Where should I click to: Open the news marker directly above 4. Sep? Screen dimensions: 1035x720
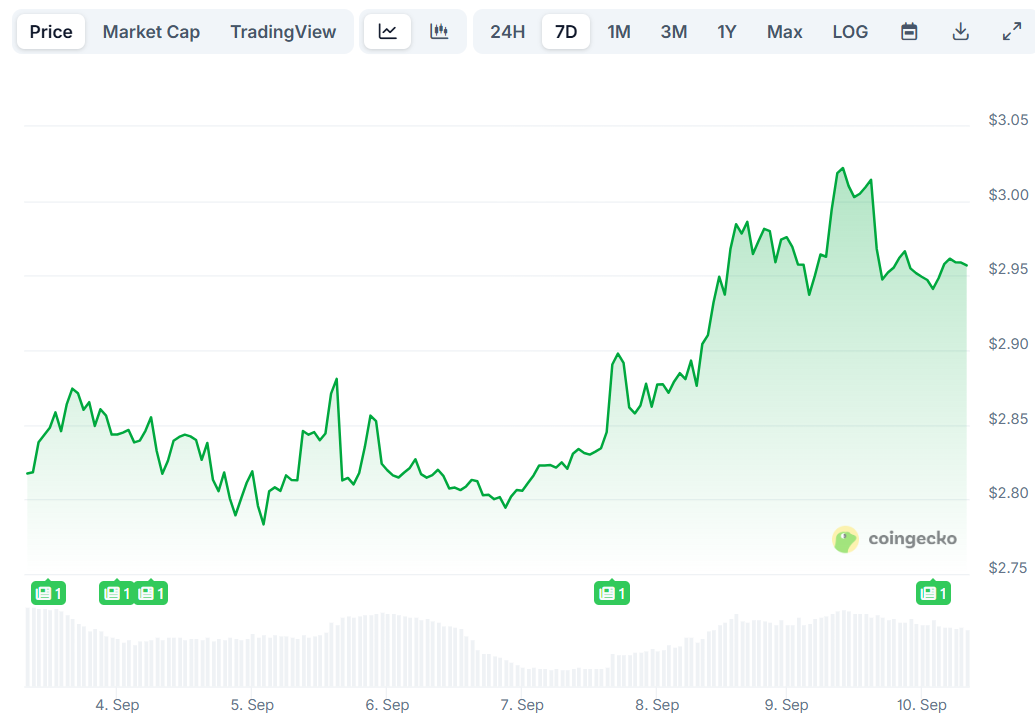(x=117, y=593)
